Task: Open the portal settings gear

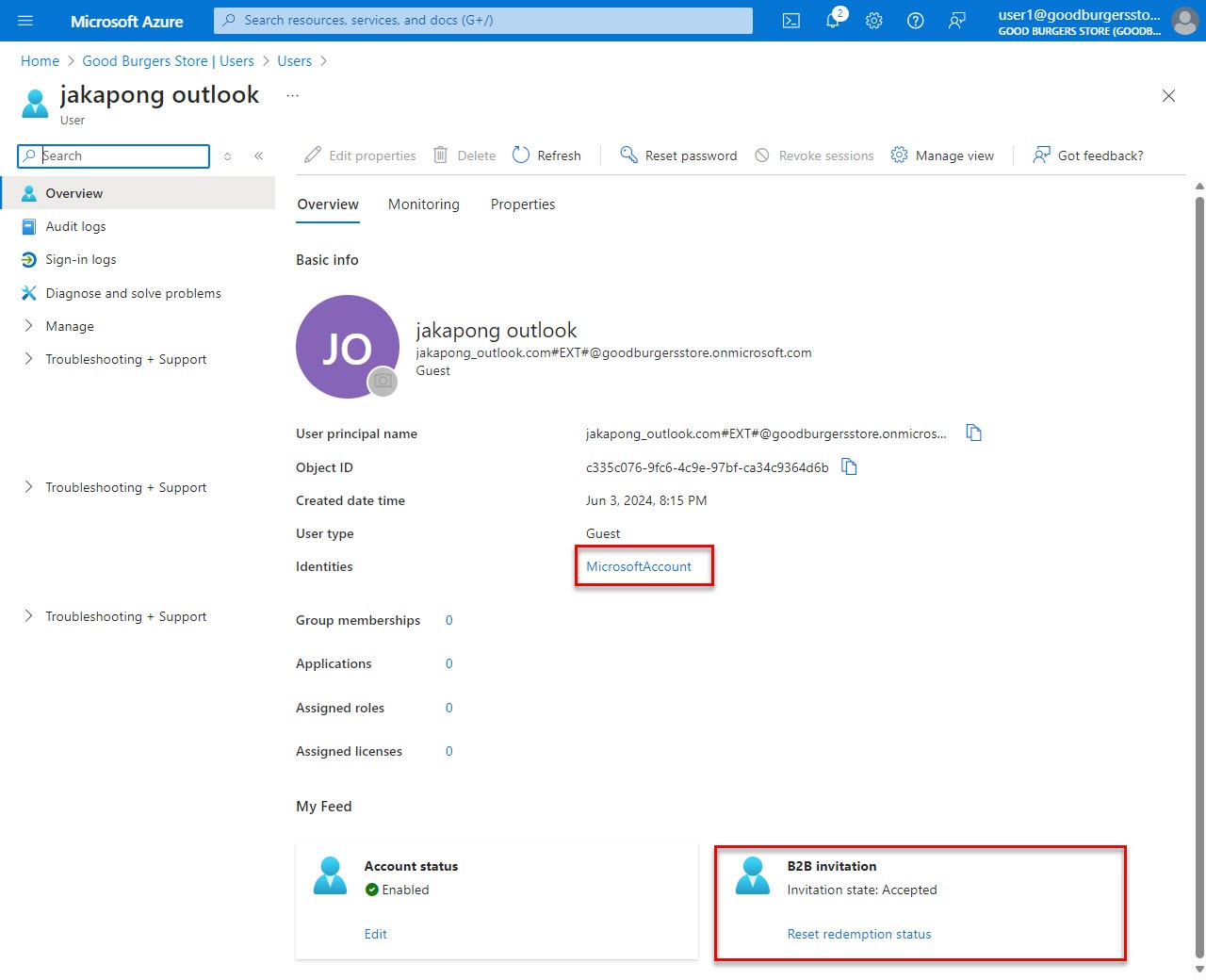Action: pos(873,20)
